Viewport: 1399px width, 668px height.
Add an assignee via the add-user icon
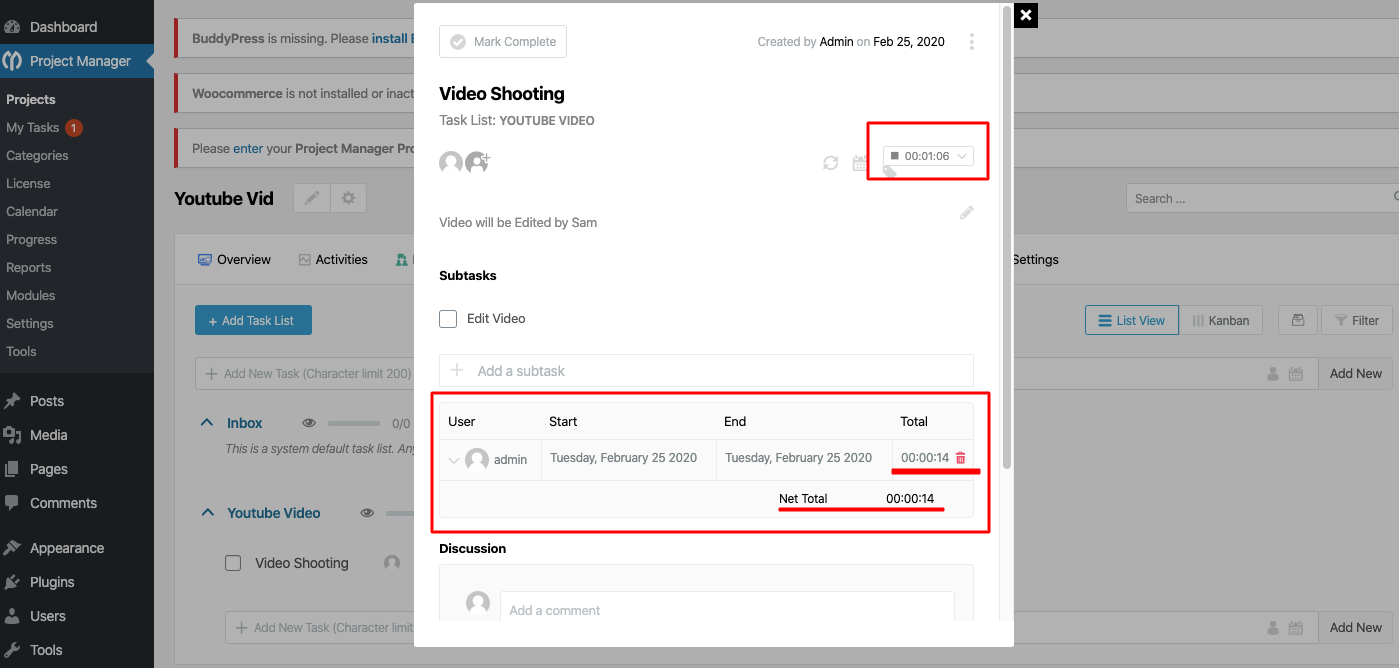[x=477, y=162]
